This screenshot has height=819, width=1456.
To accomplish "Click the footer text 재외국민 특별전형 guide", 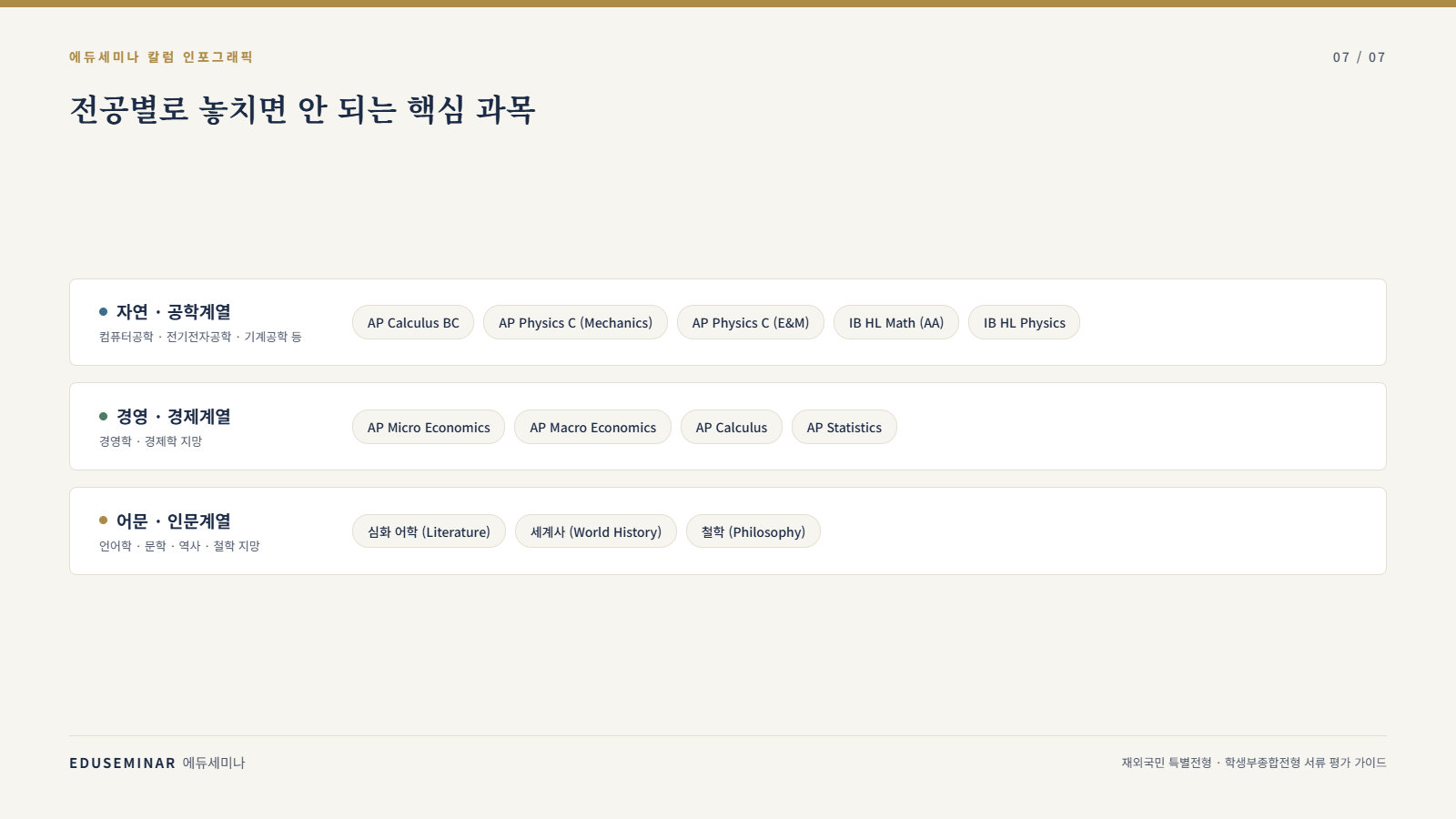I will click(1253, 763).
